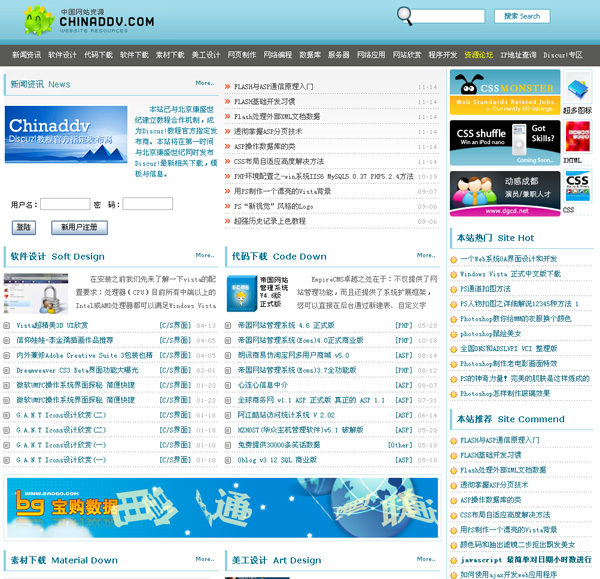Viewport: 600px width, 579px height.
Task: Open 全国DNS和ADSLVPI VCI 整理版 link
Action: click(508, 349)
